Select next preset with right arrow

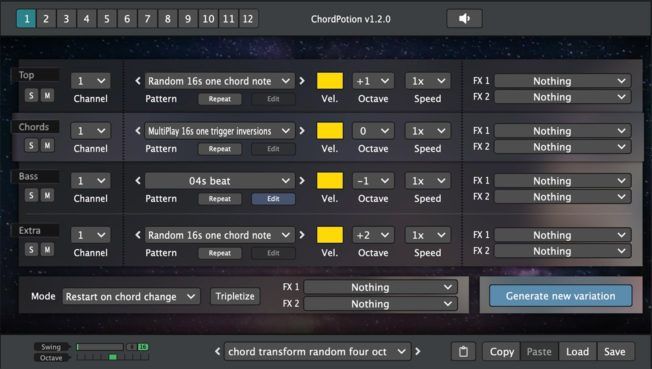point(418,352)
